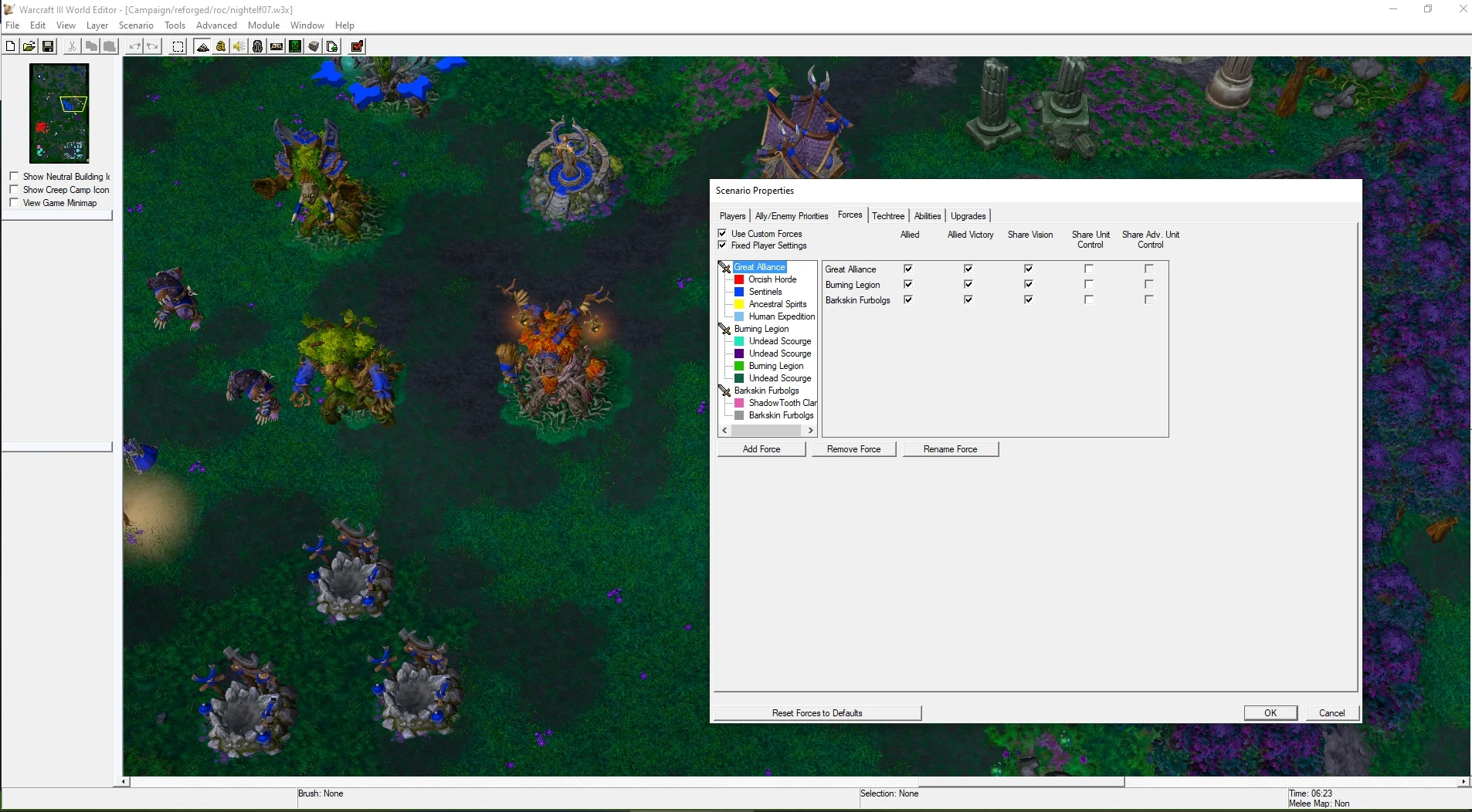1472x812 pixels.
Task: Open the Layer menu
Action: click(x=97, y=25)
